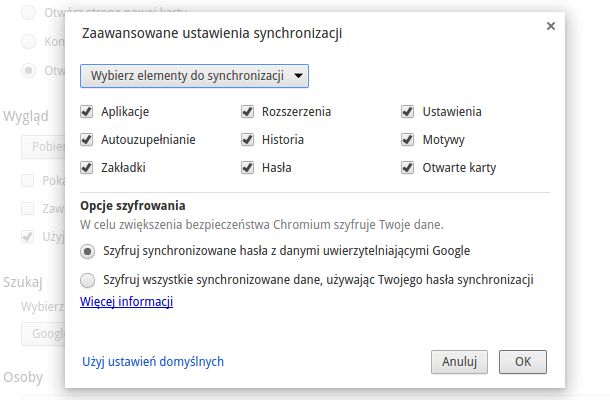The height and width of the screenshot is (400, 610).
Task: Open the 'Wybierz elementy do synchronizacji' dropdown
Action: coord(195,76)
